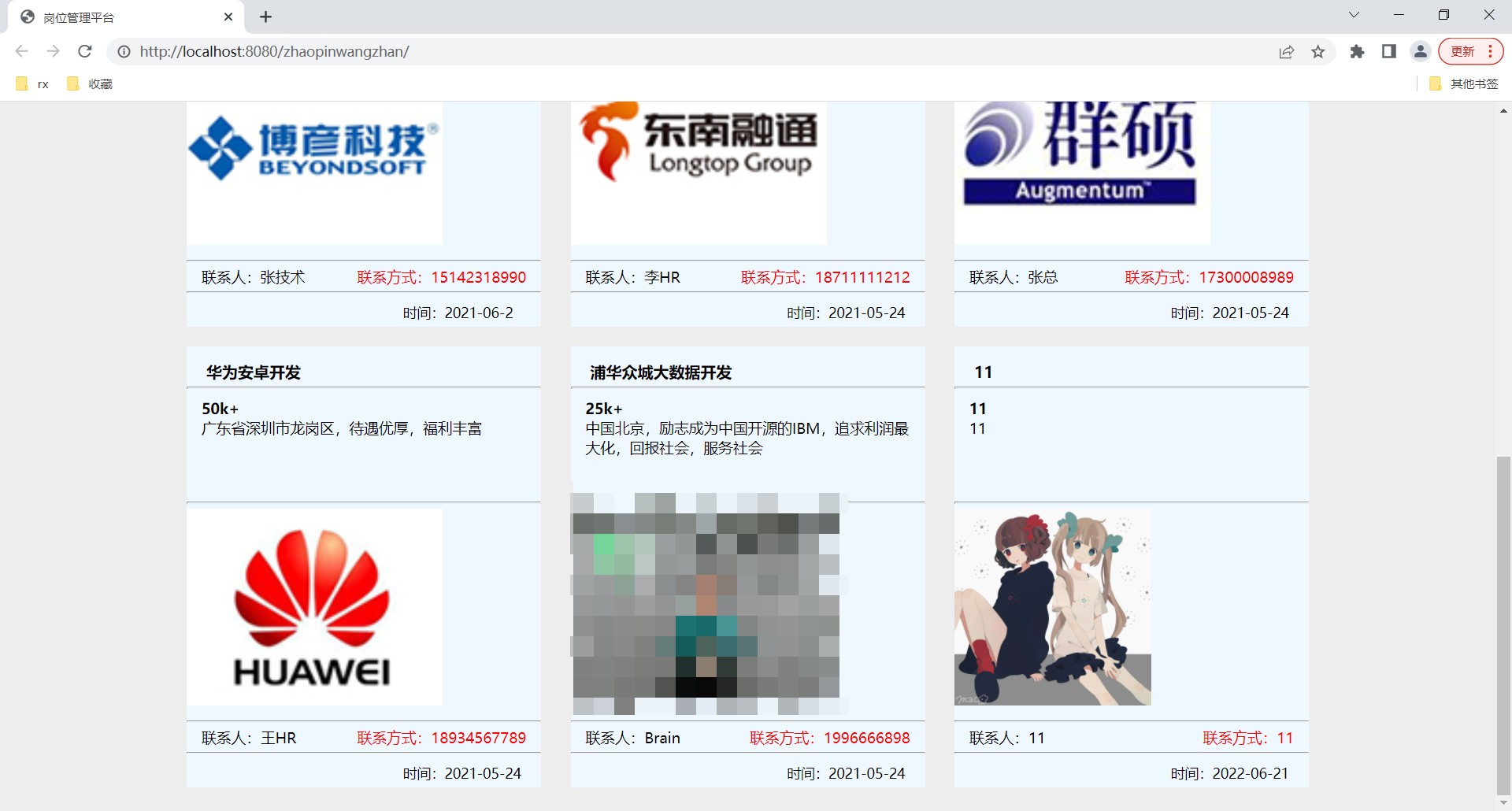
Task: Reload the page with refresh icon
Action: click(x=85, y=51)
